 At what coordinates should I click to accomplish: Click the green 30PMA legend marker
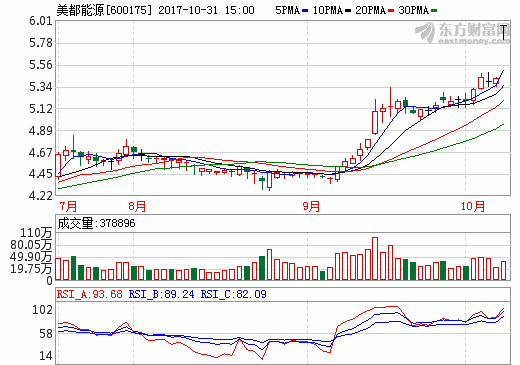coord(434,11)
